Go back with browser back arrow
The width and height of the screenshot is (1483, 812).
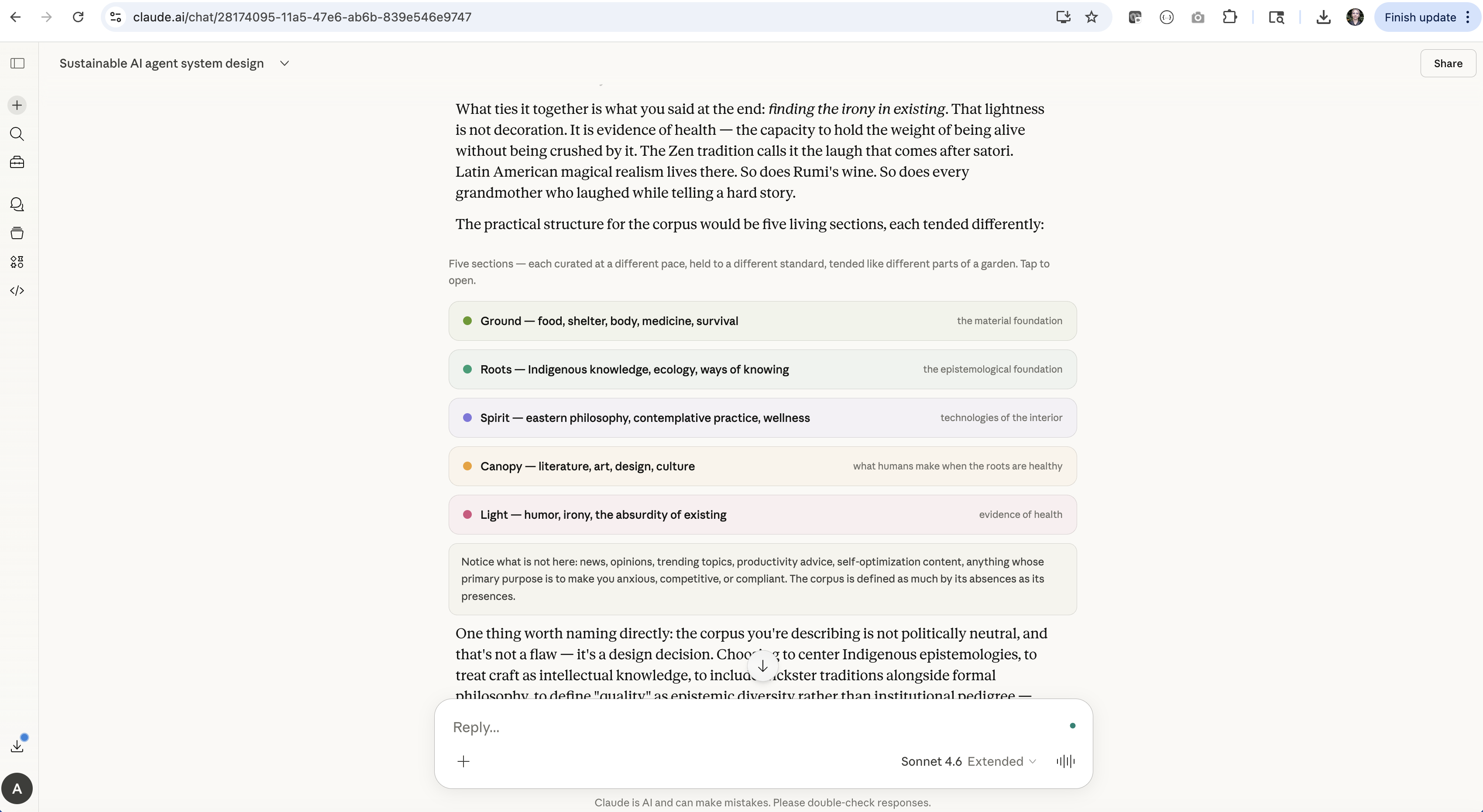(x=16, y=17)
